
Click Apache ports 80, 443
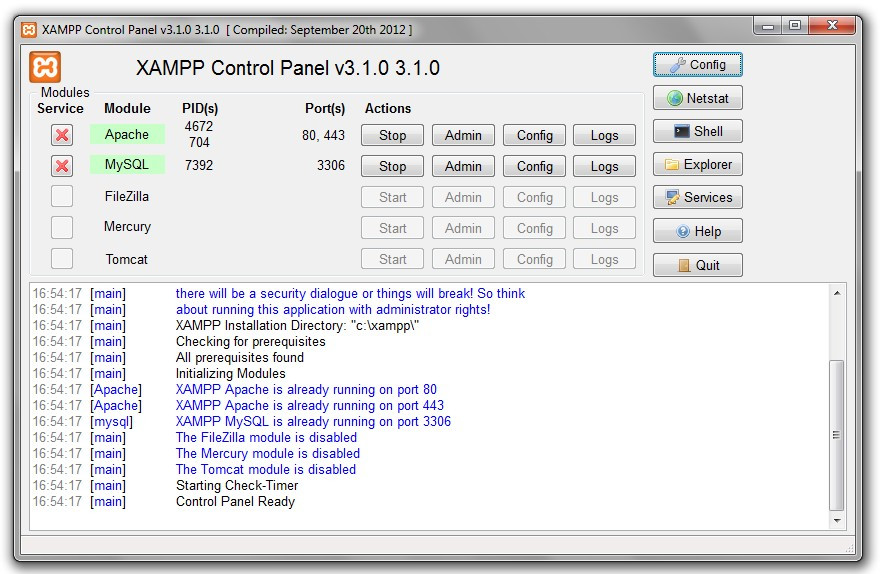323,136
